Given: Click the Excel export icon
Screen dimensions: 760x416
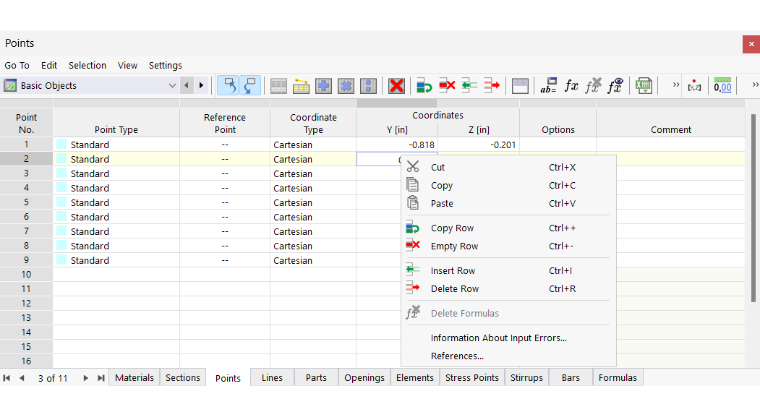Looking at the screenshot, I should coord(644,86).
